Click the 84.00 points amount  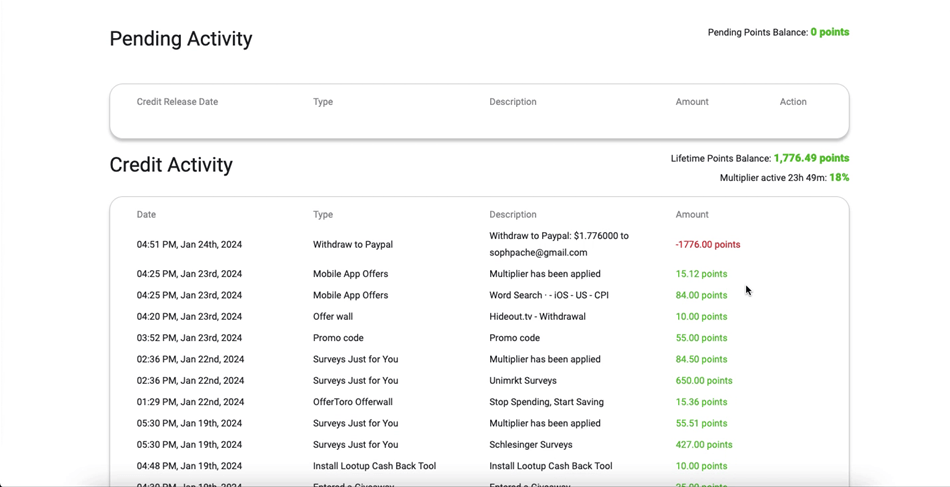(x=701, y=295)
